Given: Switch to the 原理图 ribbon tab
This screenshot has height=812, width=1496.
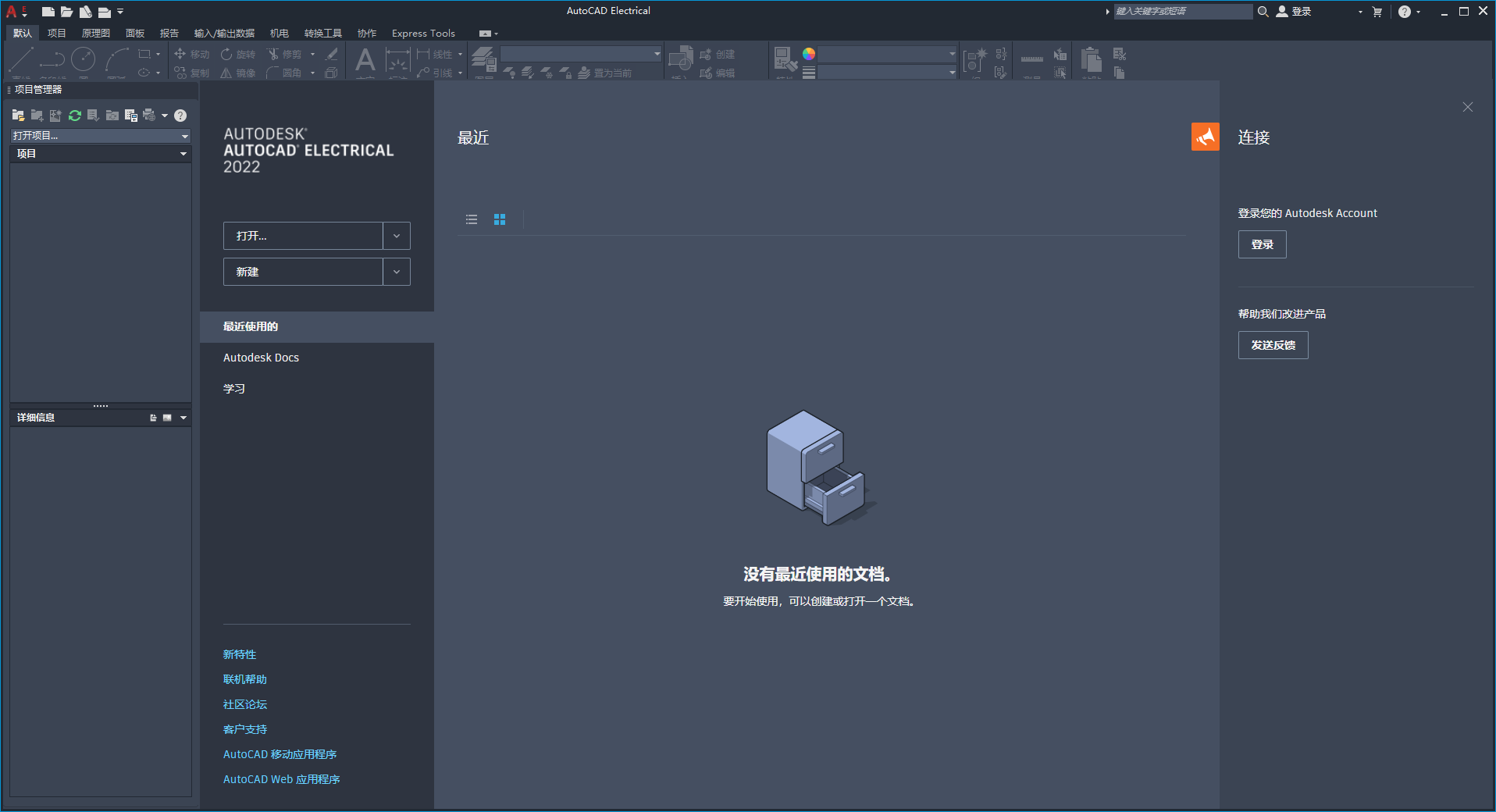Looking at the screenshot, I should (x=96, y=33).
